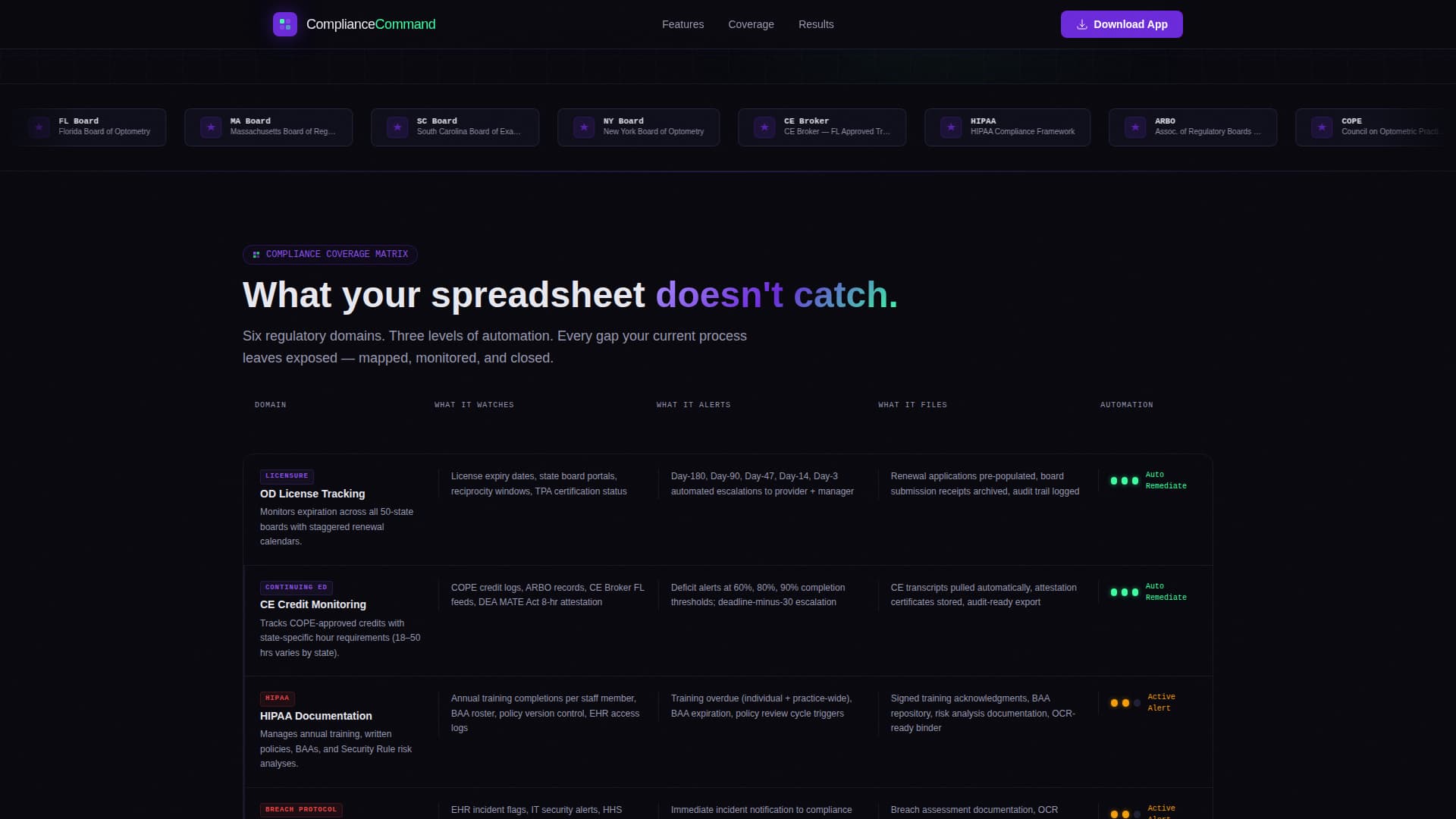Click the WHAT IT ALERTS column header
This screenshot has height=819, width=1456.
click(x=693, y=405)
